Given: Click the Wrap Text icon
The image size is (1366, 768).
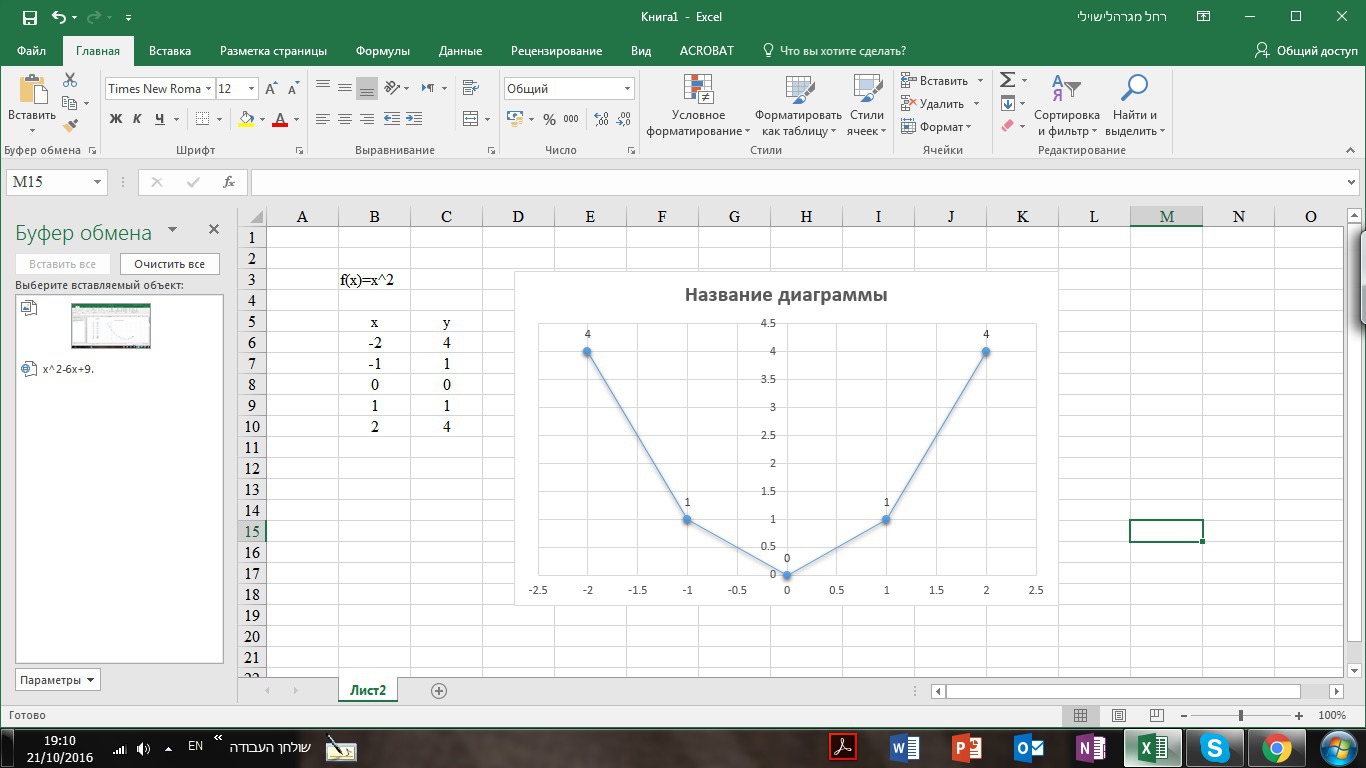Looking at the screenshot, I should click(x=471, y=88).
